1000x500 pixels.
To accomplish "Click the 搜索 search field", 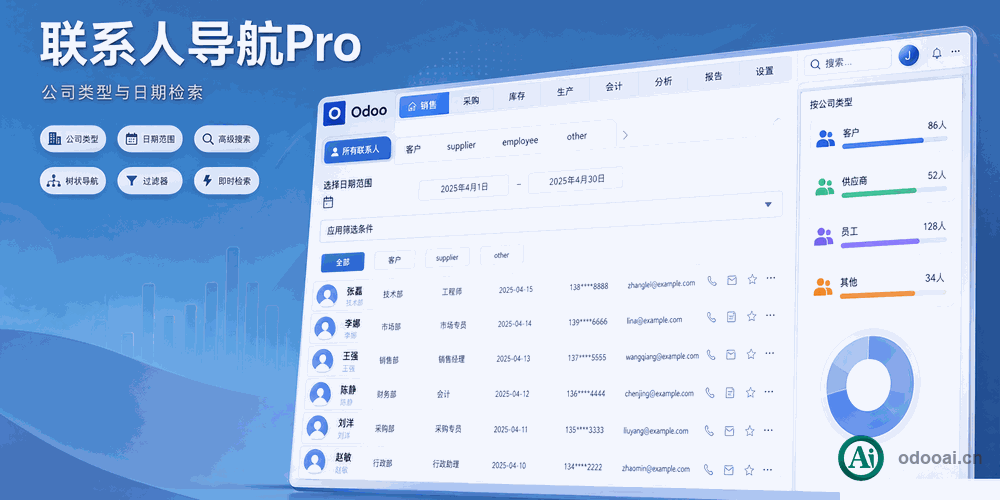I will [847, 62].
